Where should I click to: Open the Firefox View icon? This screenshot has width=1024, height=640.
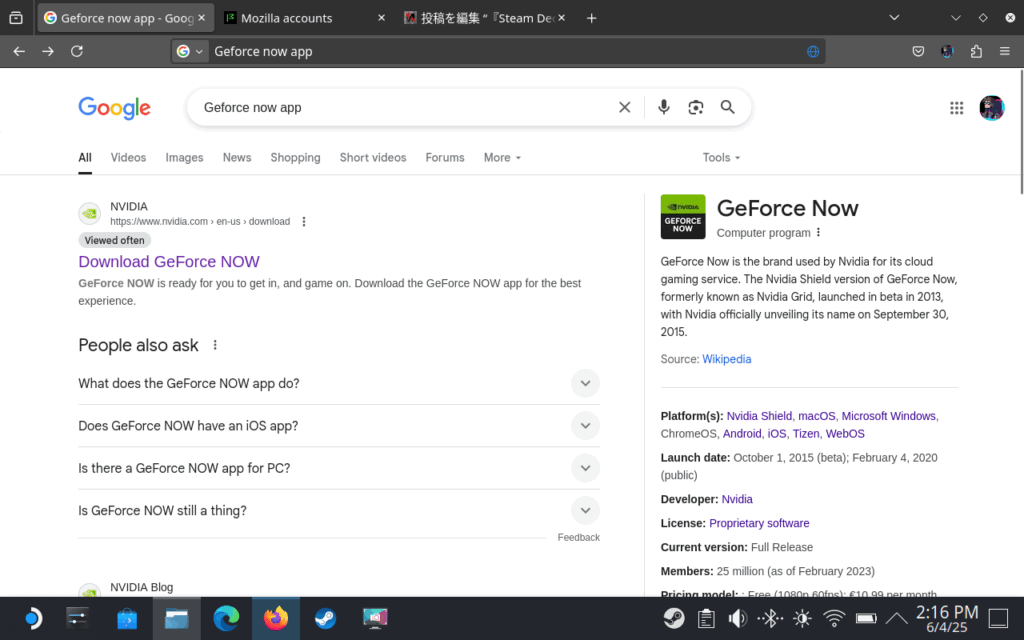(x=16, y=18)
